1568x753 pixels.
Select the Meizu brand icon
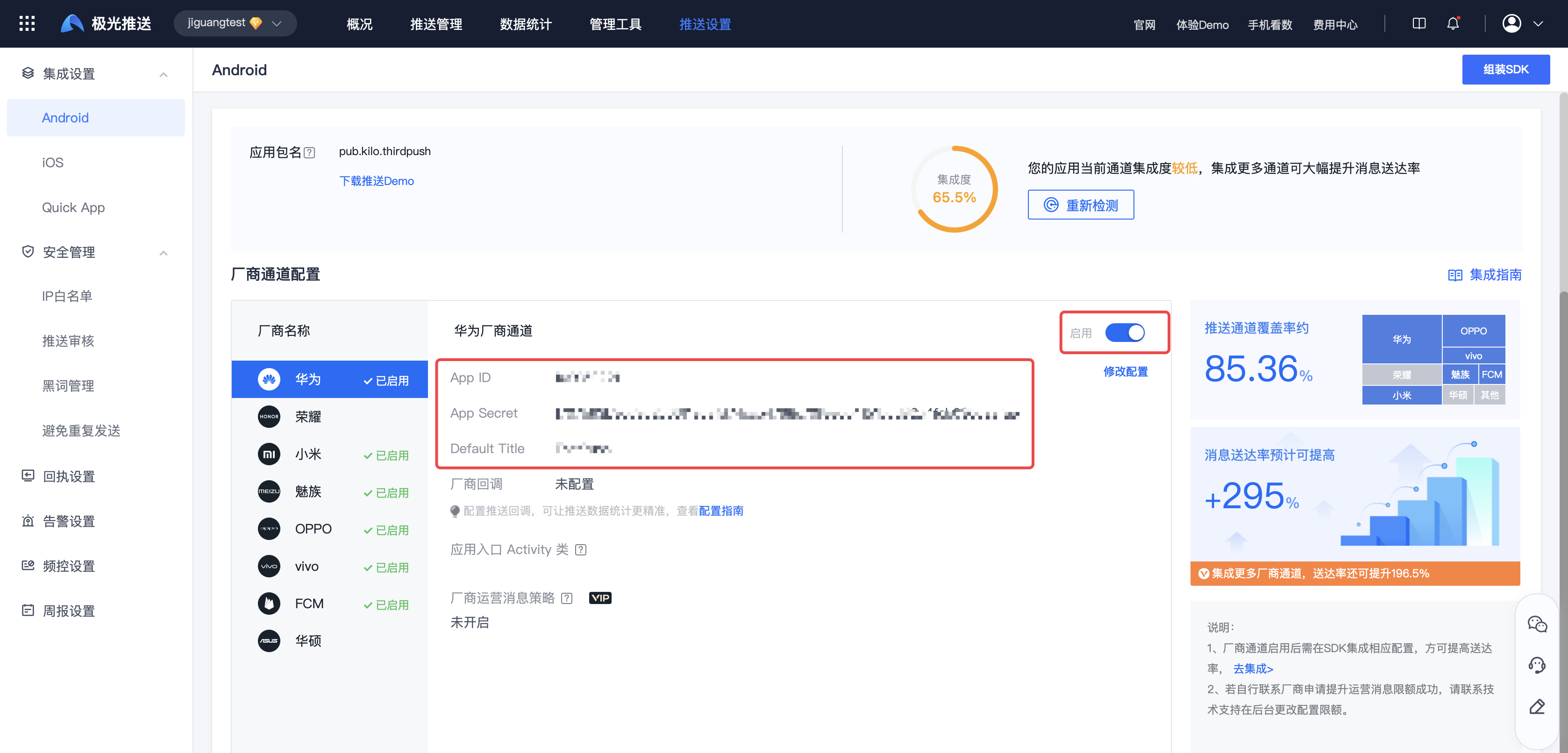click(x=269, y=491)
